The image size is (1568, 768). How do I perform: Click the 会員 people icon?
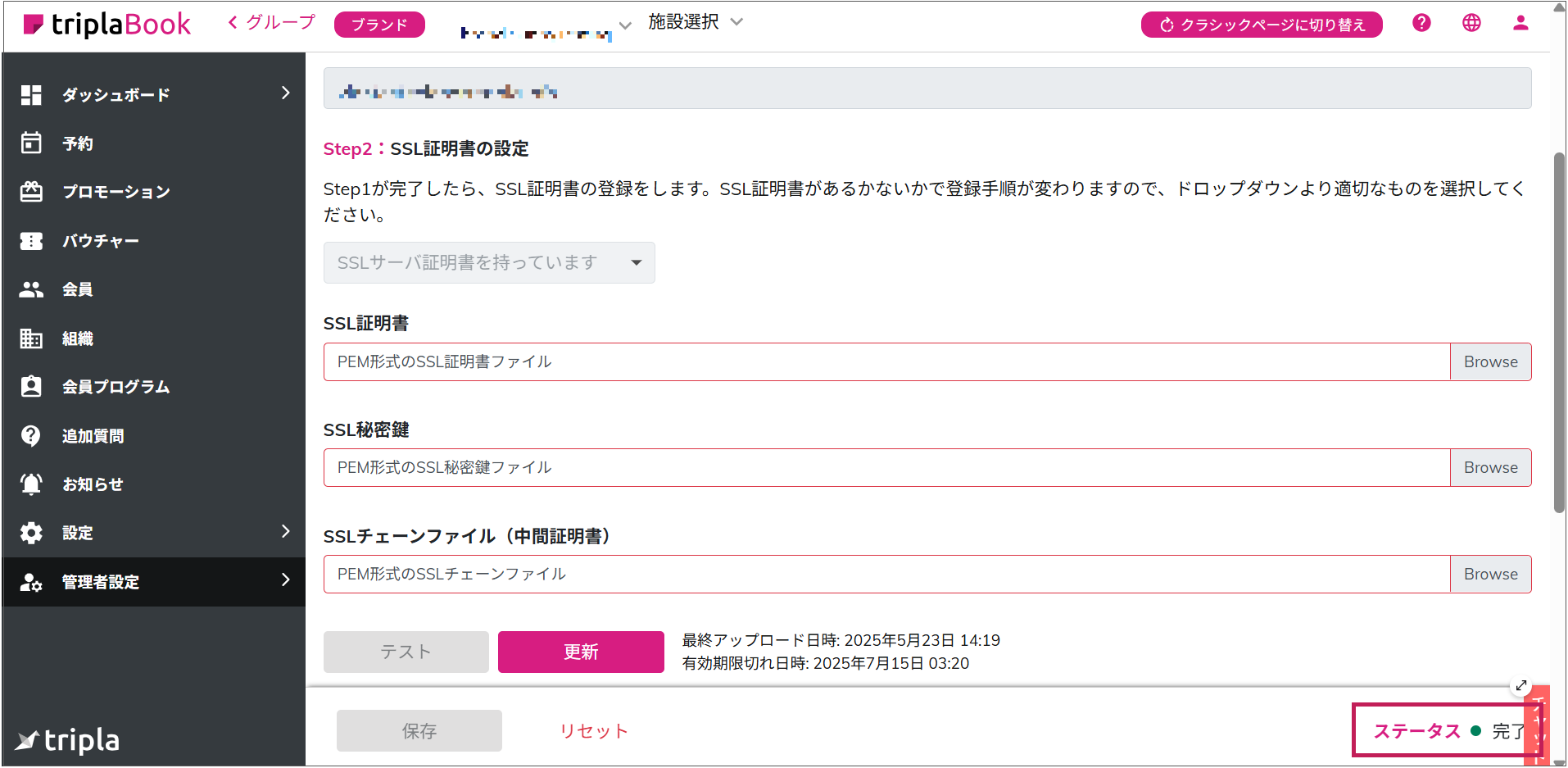point(31,289)
